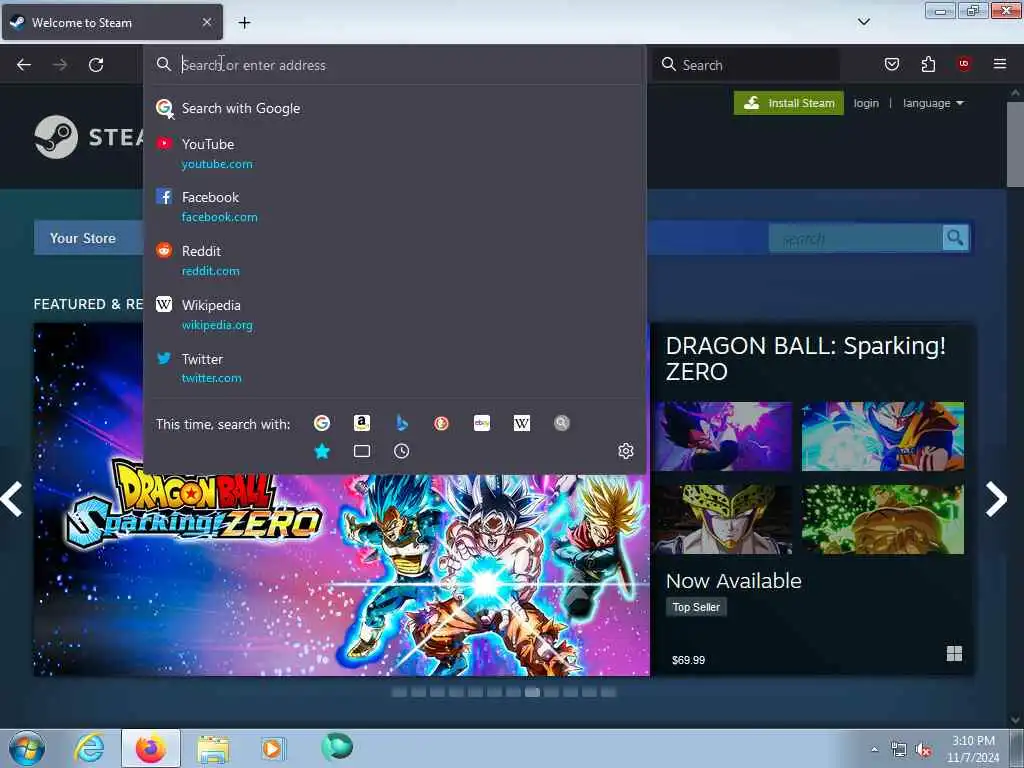Open the Your Store menu

(83, 238)
